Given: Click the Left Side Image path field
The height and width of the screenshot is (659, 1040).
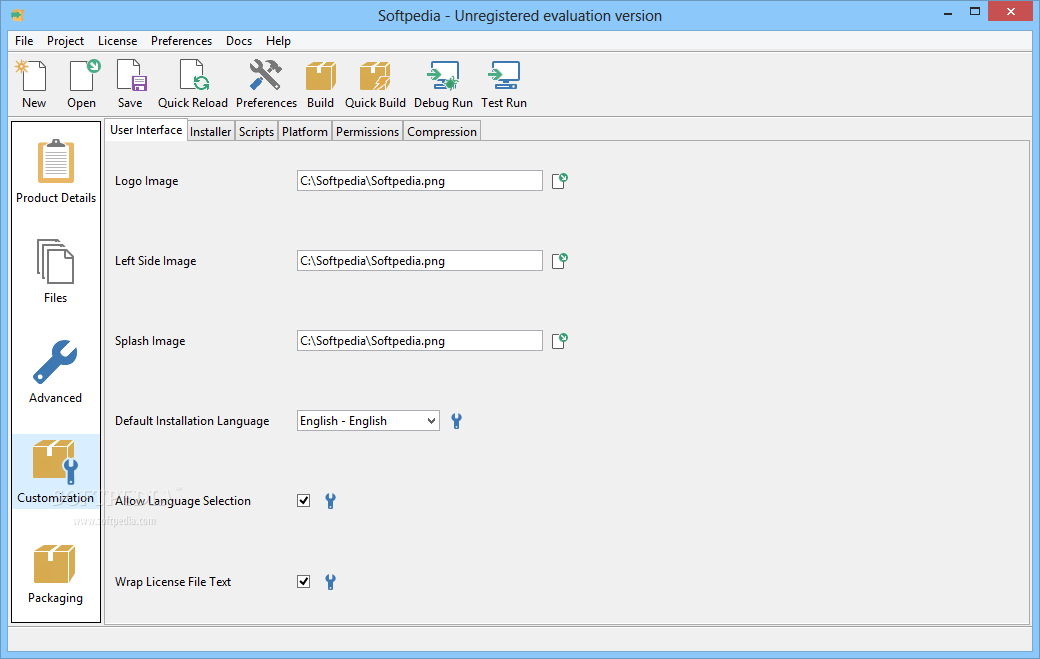Looking at the screenshot, I should pos(420,261).
